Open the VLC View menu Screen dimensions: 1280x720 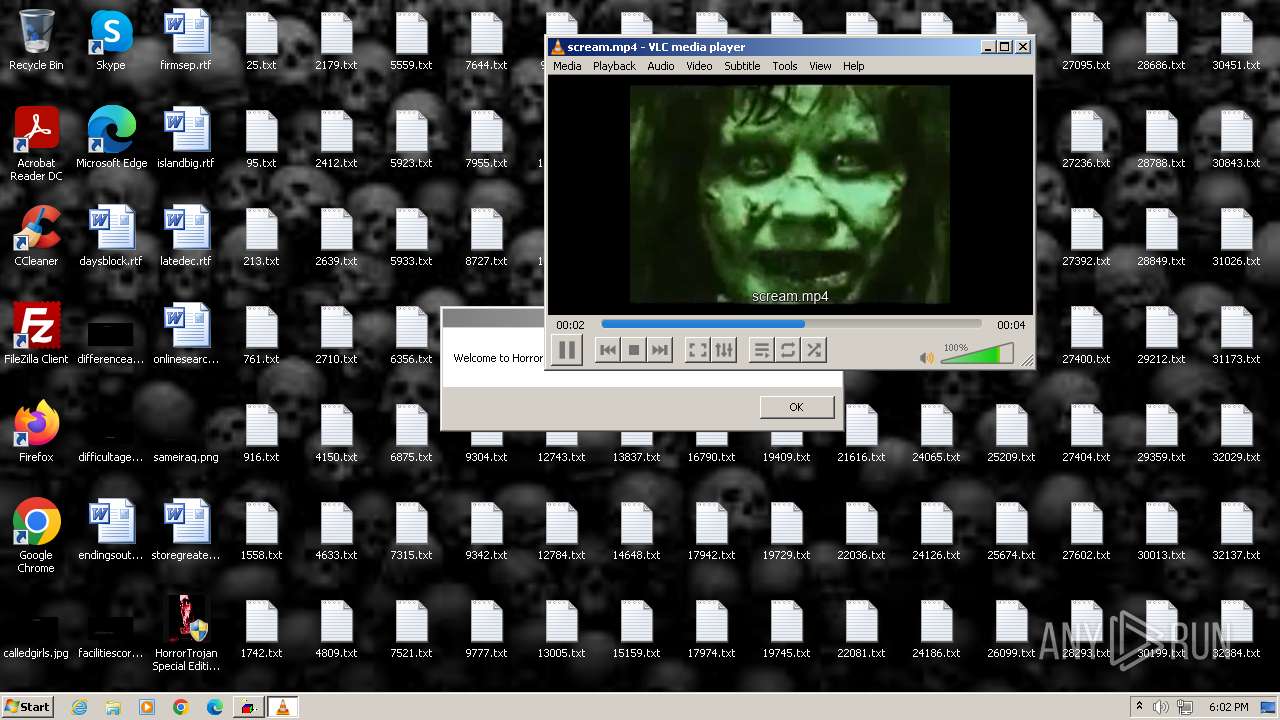820,66
